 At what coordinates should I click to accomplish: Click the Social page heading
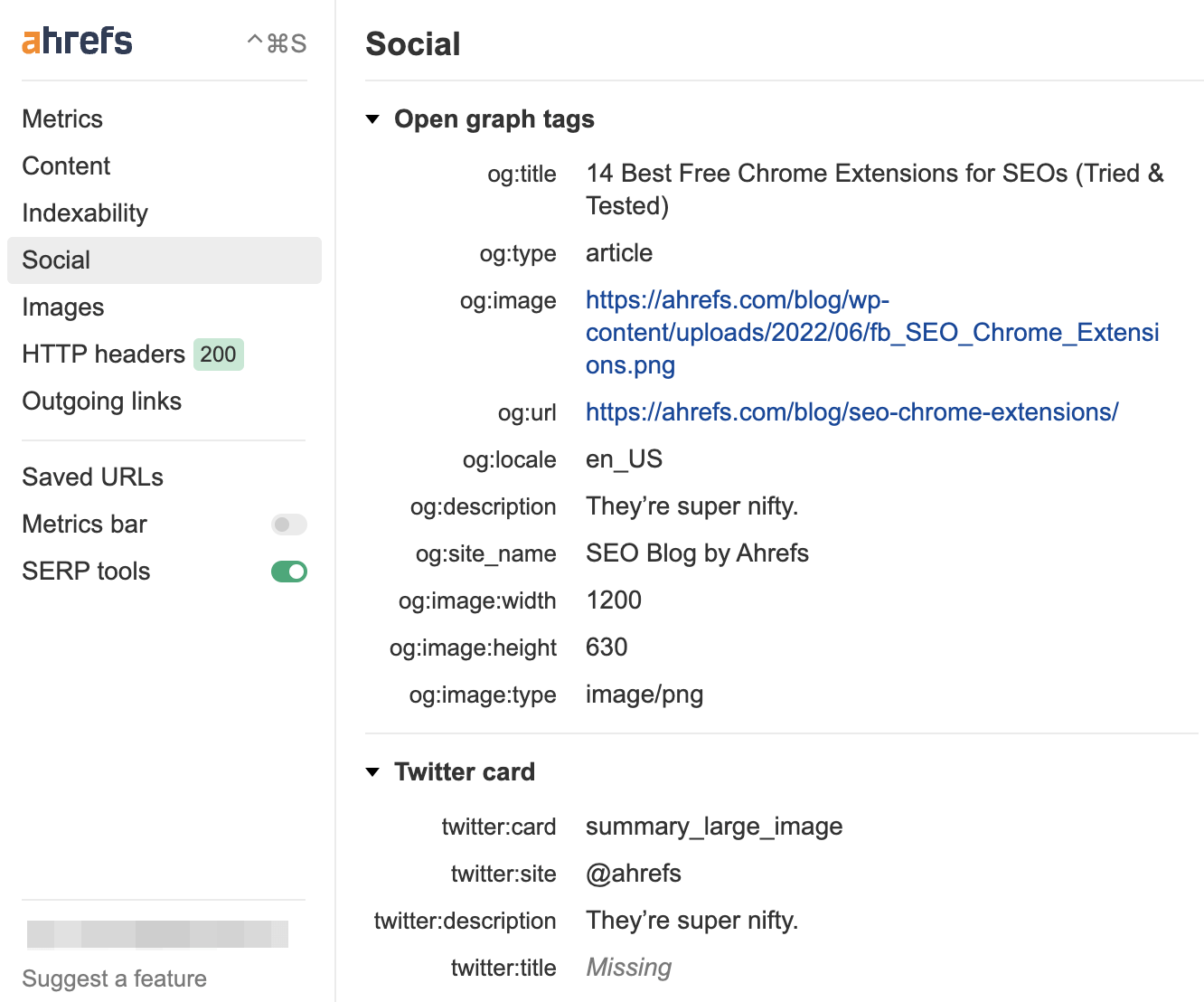[413, 43]
